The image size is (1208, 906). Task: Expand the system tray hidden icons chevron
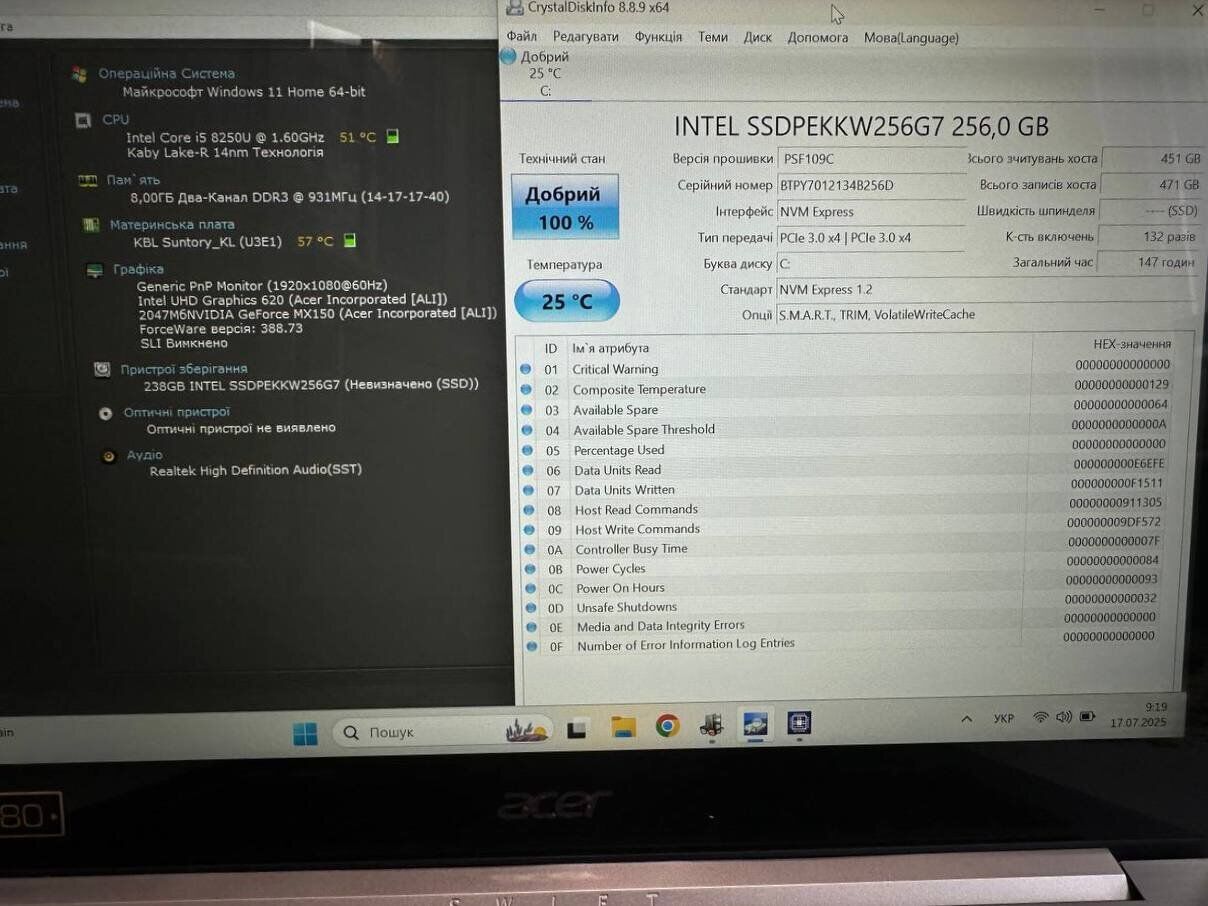(966, 719)
